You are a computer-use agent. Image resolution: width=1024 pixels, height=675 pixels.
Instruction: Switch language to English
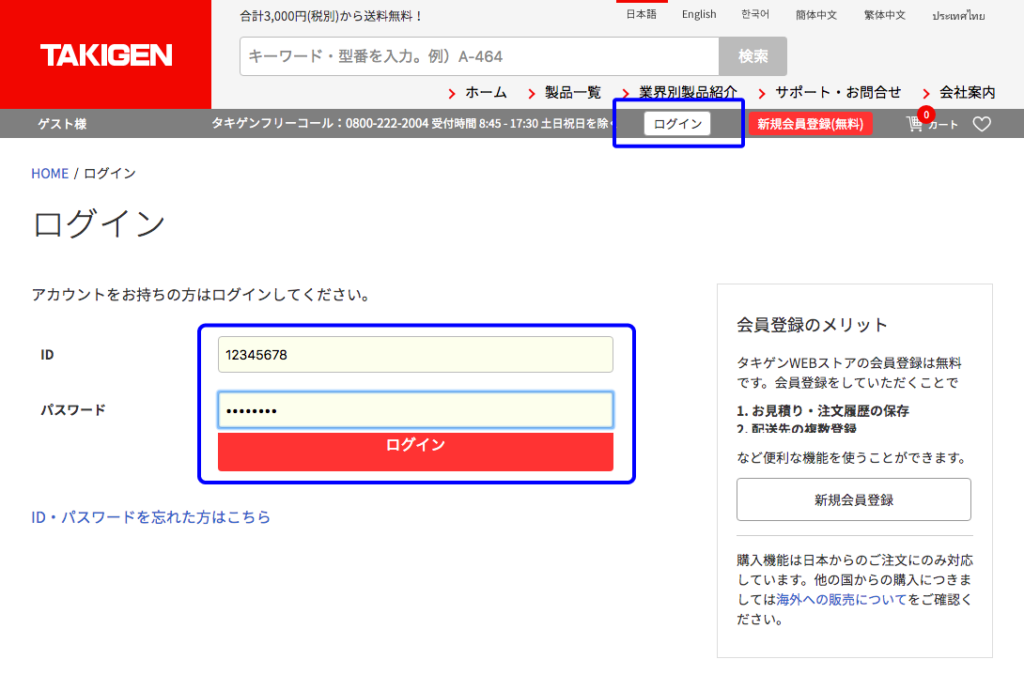click(x=699, y=14)
